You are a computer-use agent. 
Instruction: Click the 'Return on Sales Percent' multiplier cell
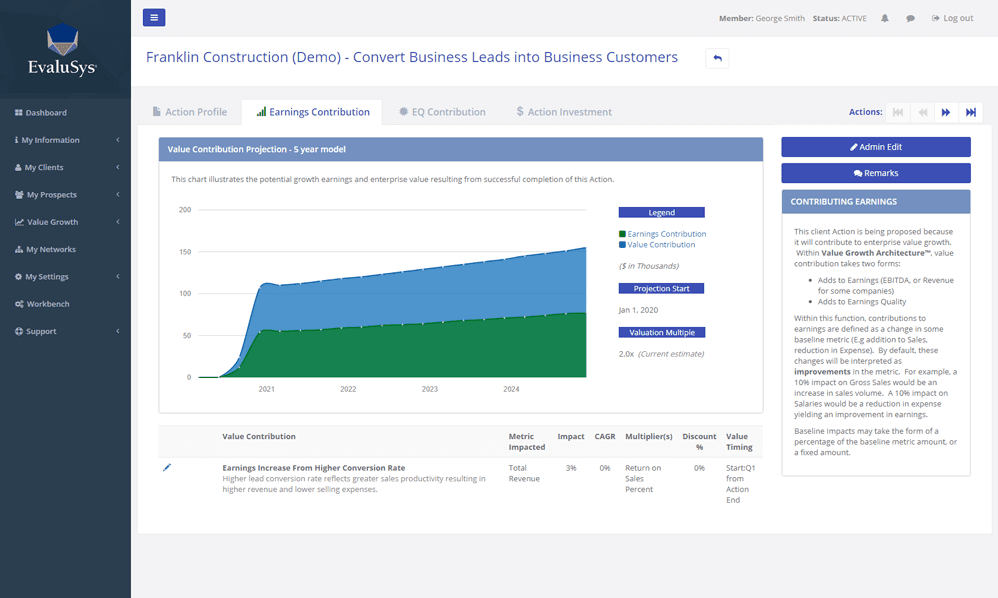tap(643, 478)
